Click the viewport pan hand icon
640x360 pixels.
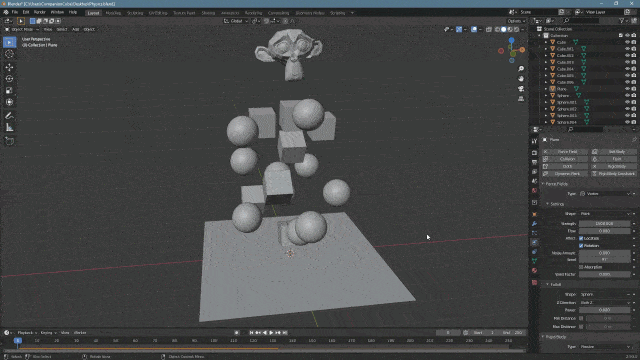click(521, 78)
